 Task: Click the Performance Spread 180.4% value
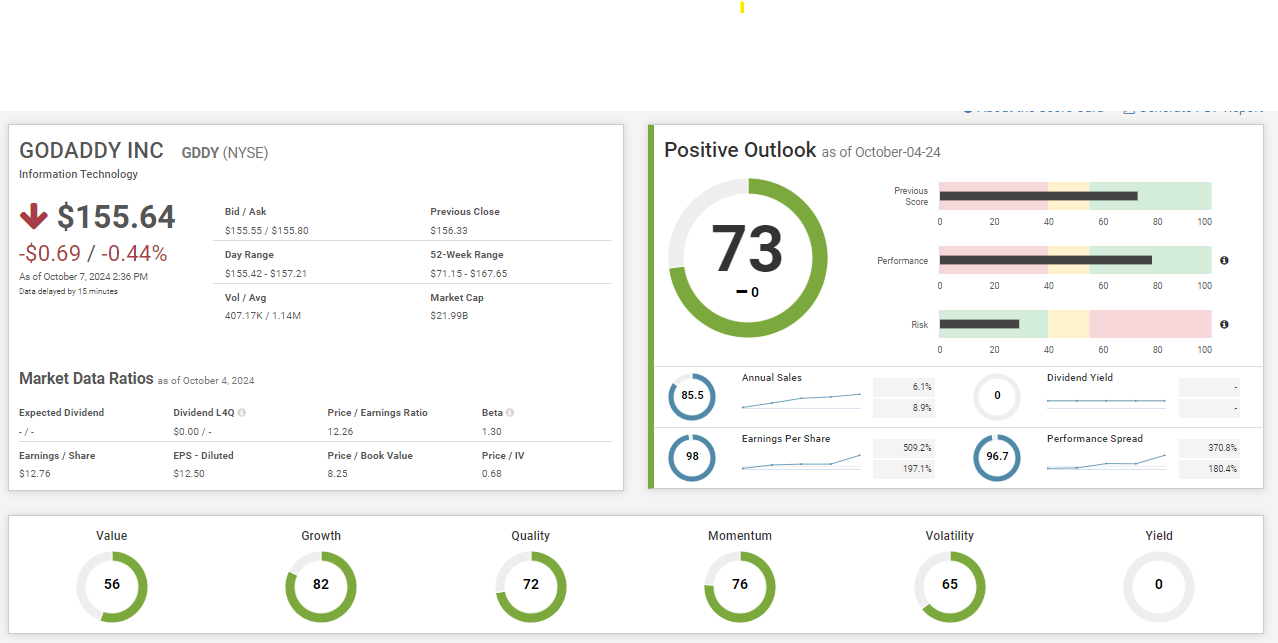tap(1222, 468)
